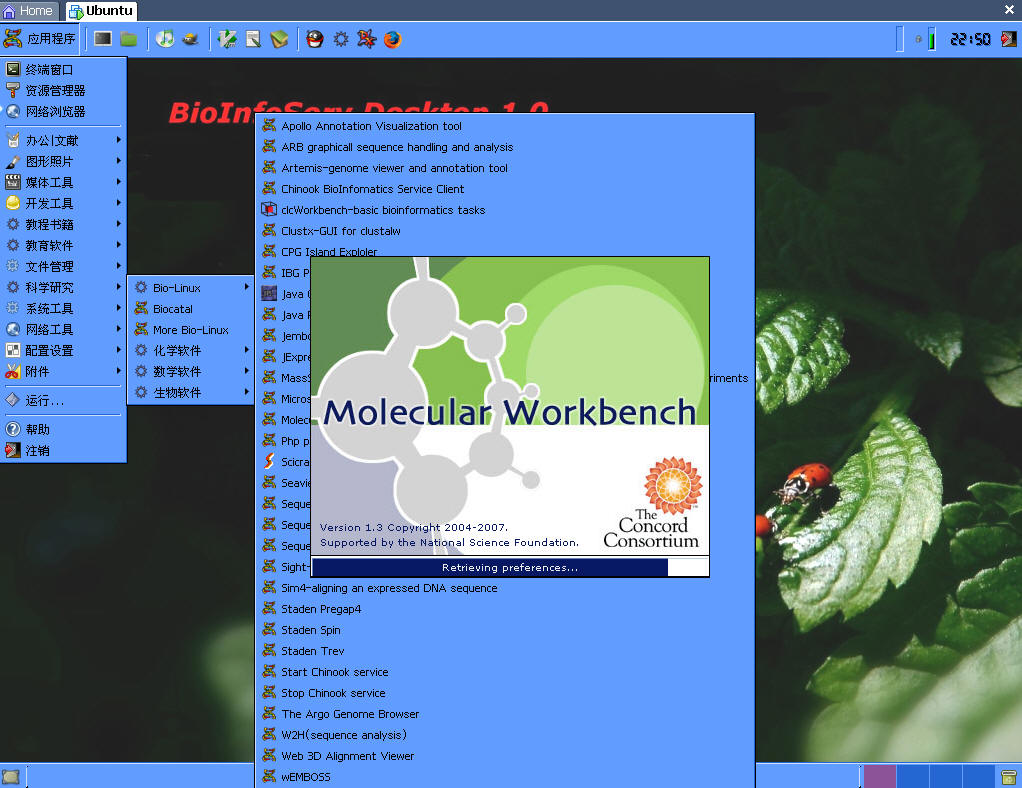This screenshot has width=1022, height=788.
Task: Launch the music player with note icon
Action: pyautogui.click(x=165, y=39)
